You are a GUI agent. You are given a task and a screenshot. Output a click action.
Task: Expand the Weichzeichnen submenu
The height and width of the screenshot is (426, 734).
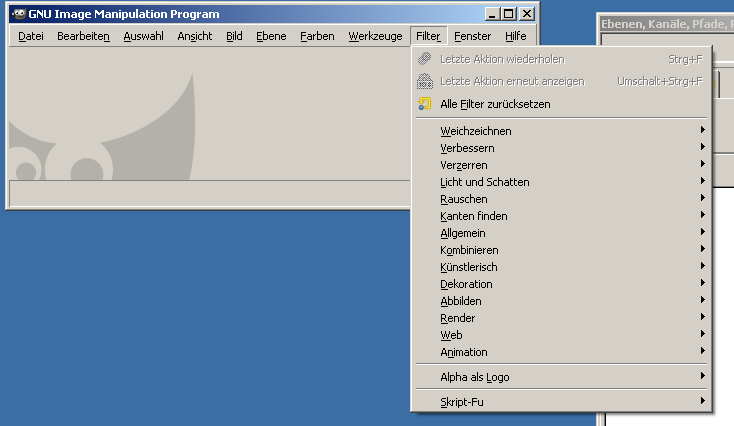coord(561,131)
